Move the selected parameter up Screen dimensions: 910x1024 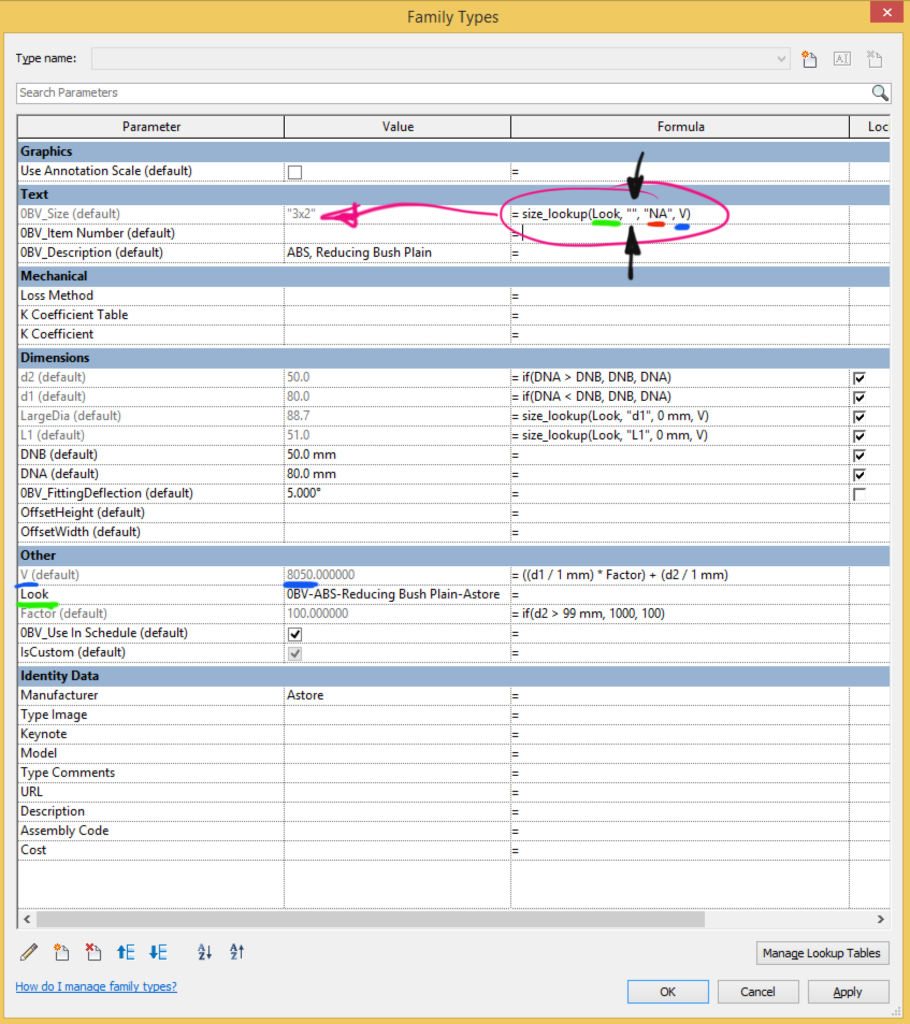point(125,952)
